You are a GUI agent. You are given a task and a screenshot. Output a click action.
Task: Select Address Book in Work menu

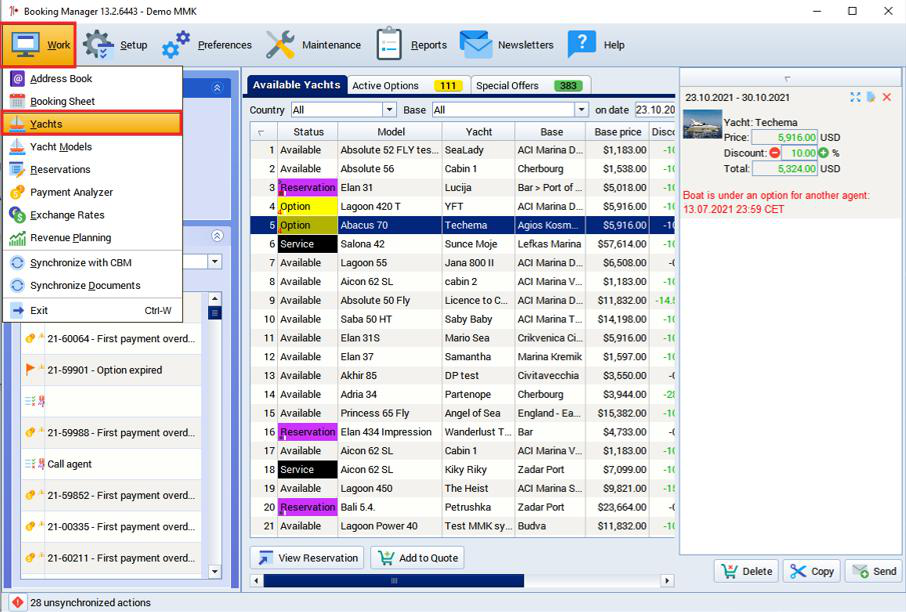coord(92,79)
